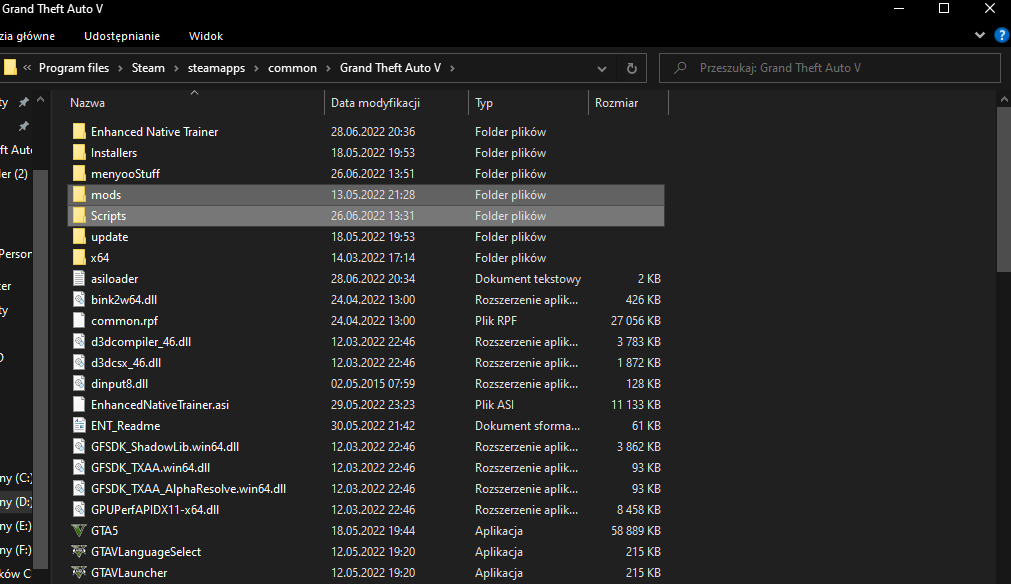Open the dropdown arrow after steamapps
Viewport: 1011px width, 584px height.
pyautogui.click(x=257, y=68)
